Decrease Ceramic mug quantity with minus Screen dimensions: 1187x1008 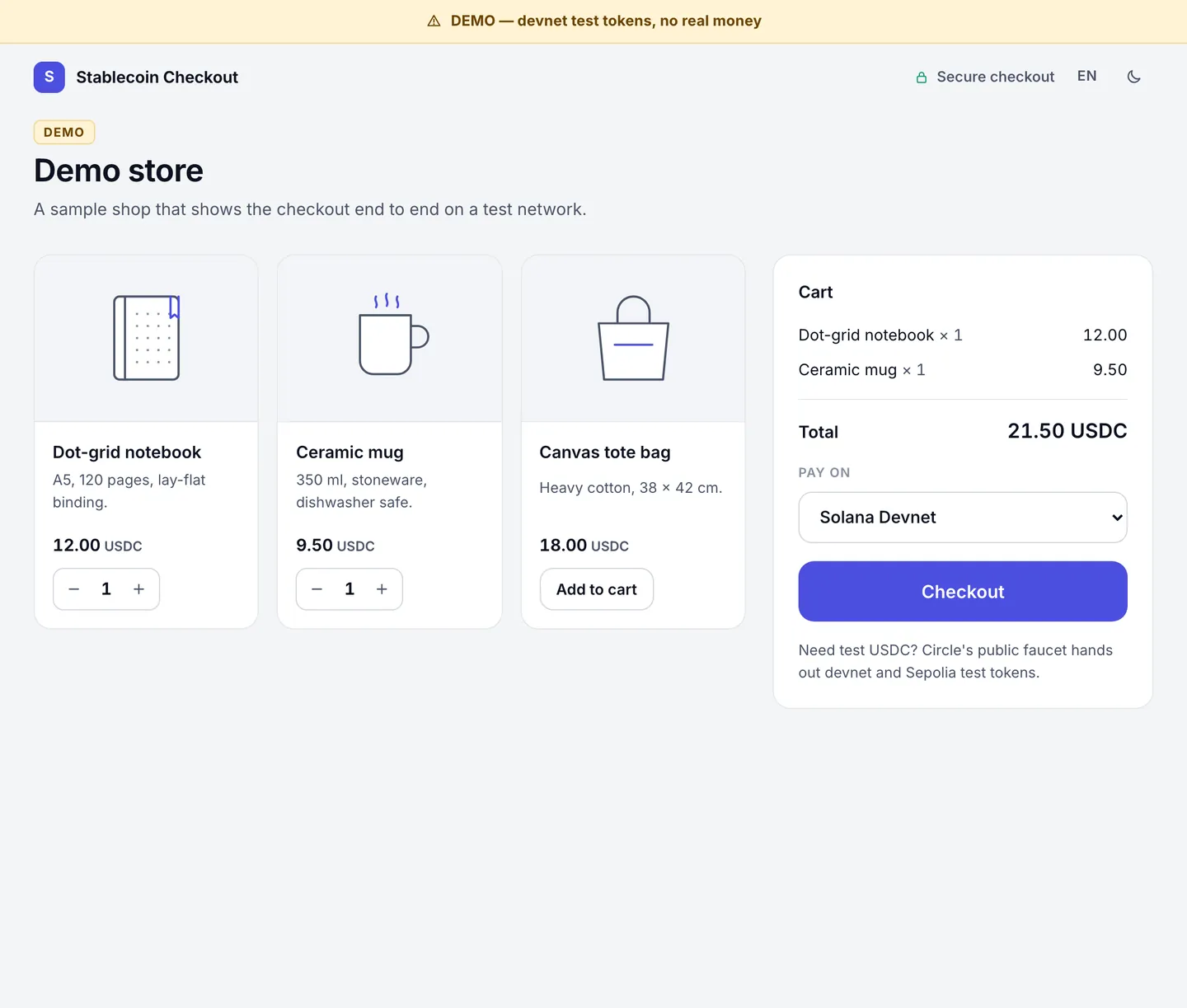point(317,589)
